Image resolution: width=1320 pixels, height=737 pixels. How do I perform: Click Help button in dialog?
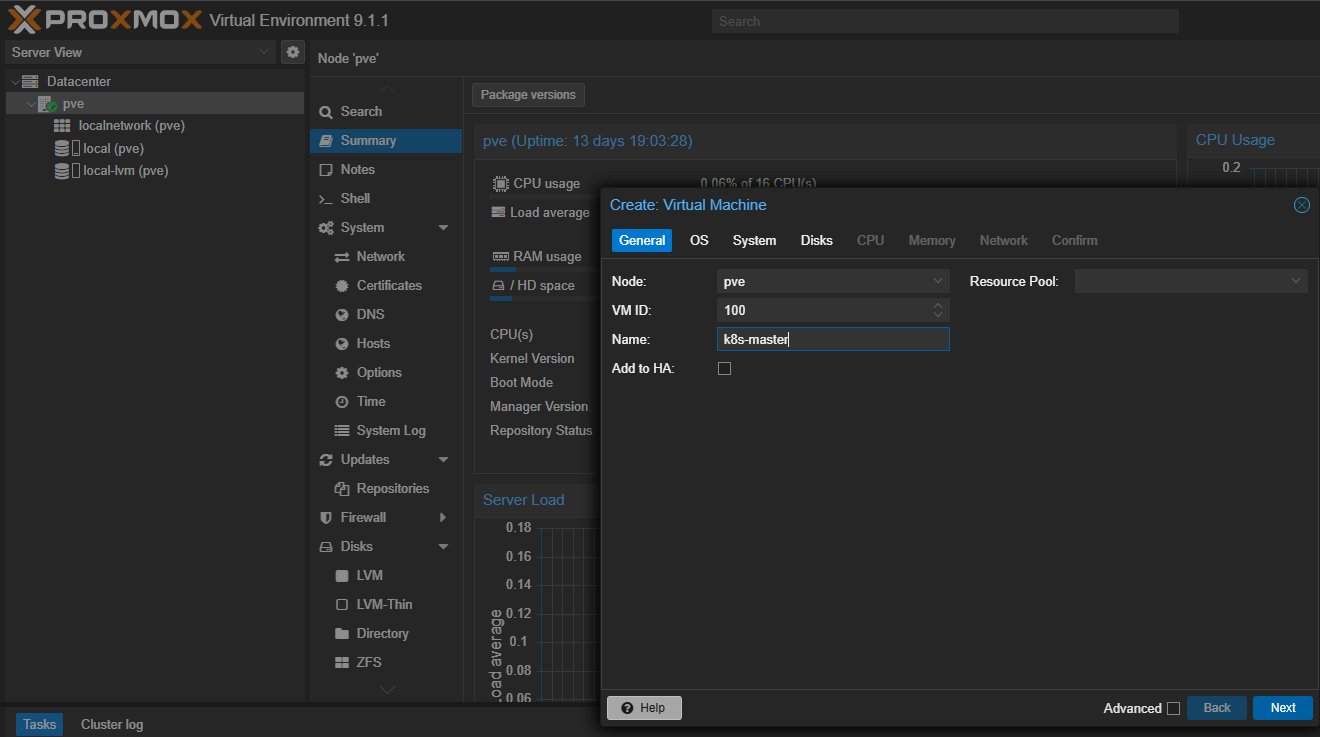tap(643, 708)
